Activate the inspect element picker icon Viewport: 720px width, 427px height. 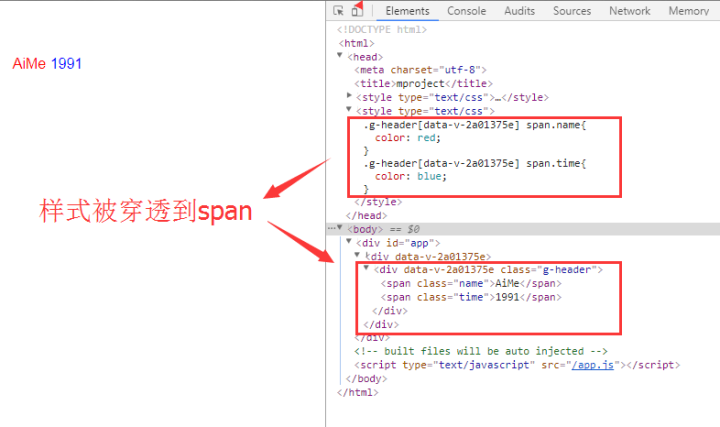coord(339,11)
